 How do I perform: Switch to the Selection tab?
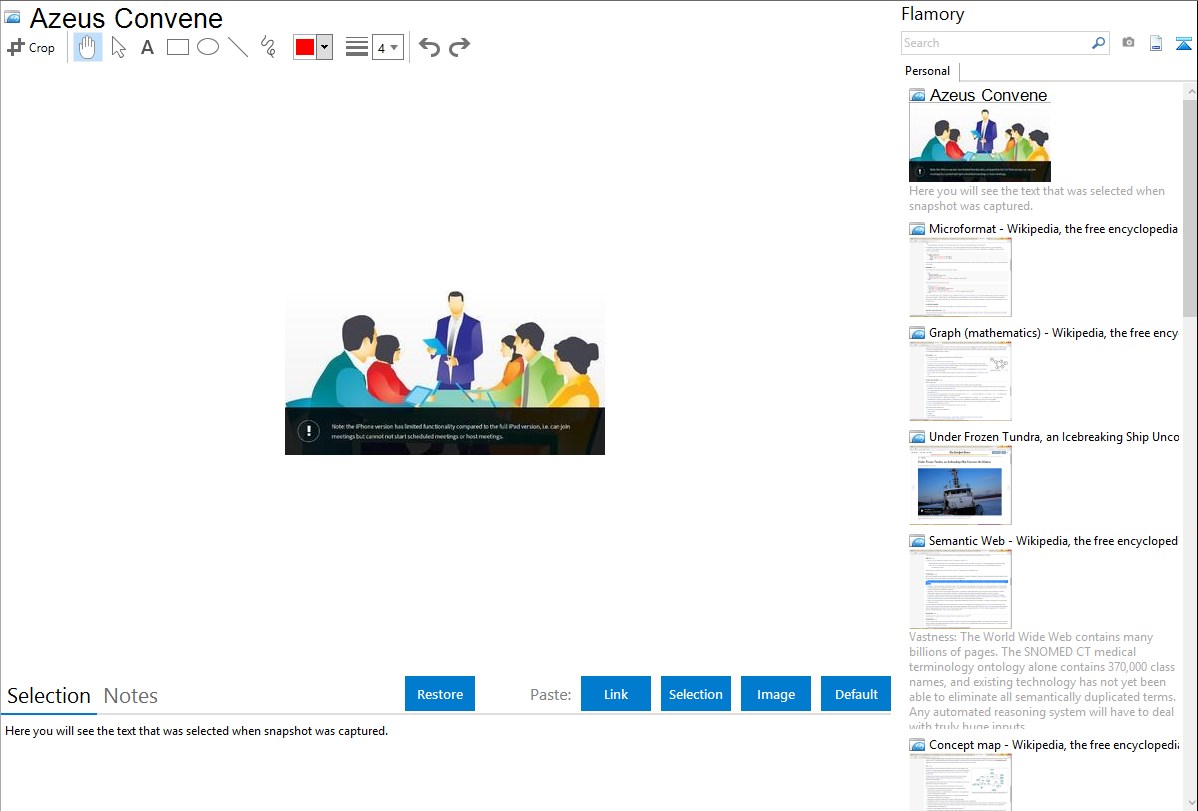pyautogui.click(x=49, y=696)
